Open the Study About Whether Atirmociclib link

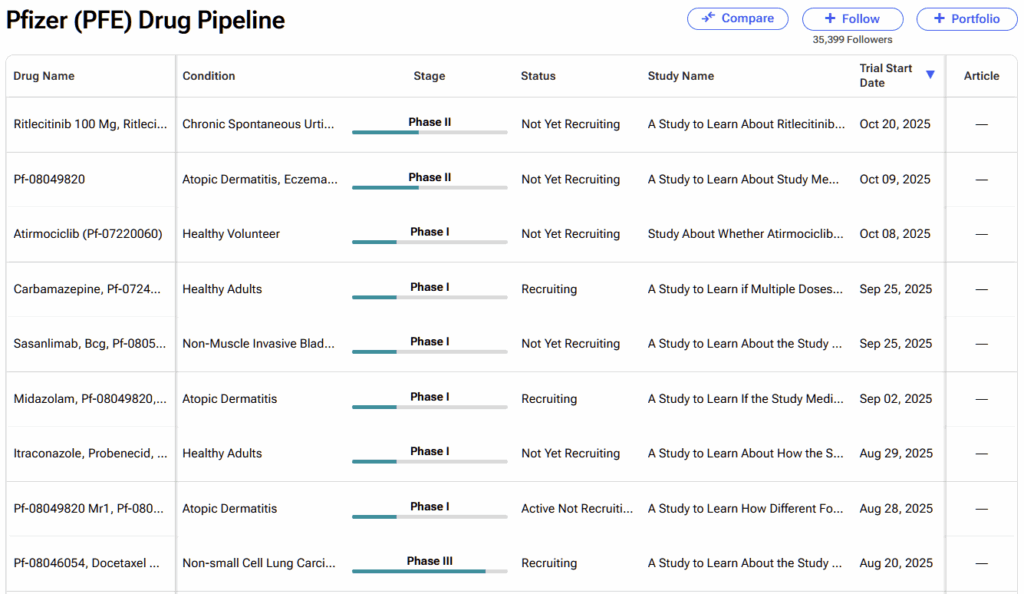pos(746,234)
